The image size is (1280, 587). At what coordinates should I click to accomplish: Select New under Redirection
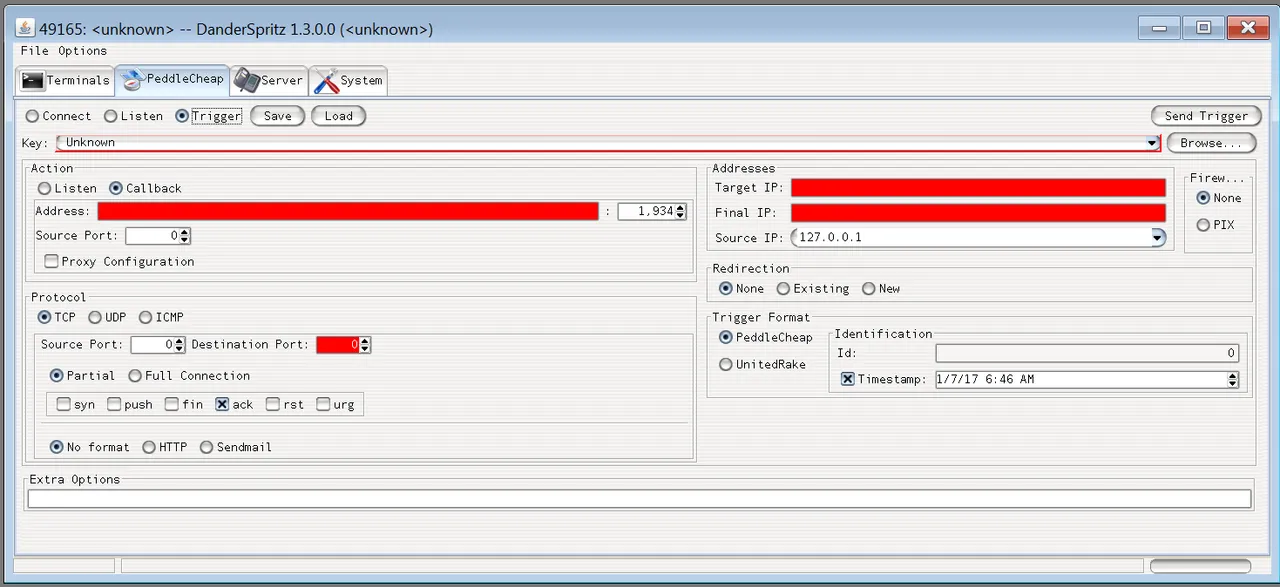tap(868, 288)
